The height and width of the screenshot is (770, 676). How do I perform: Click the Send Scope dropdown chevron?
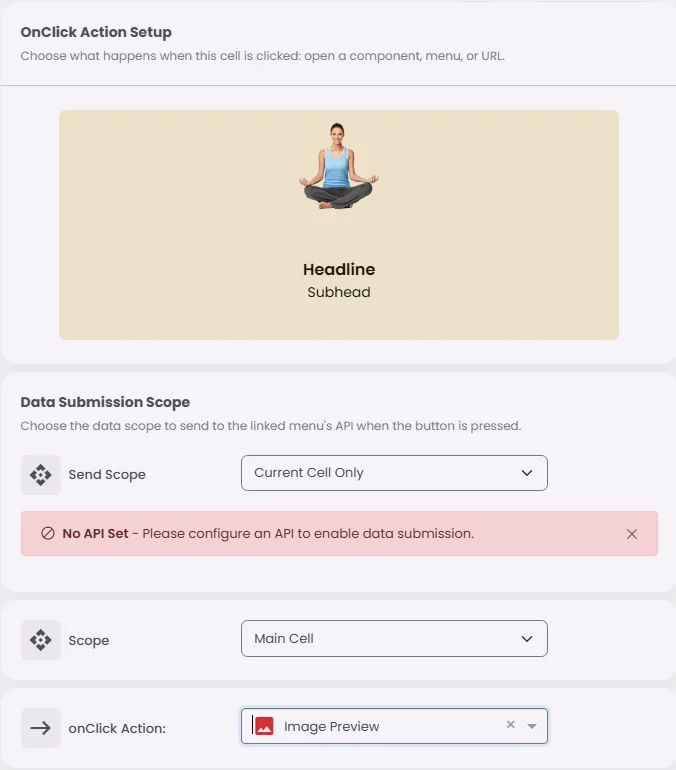527,473
